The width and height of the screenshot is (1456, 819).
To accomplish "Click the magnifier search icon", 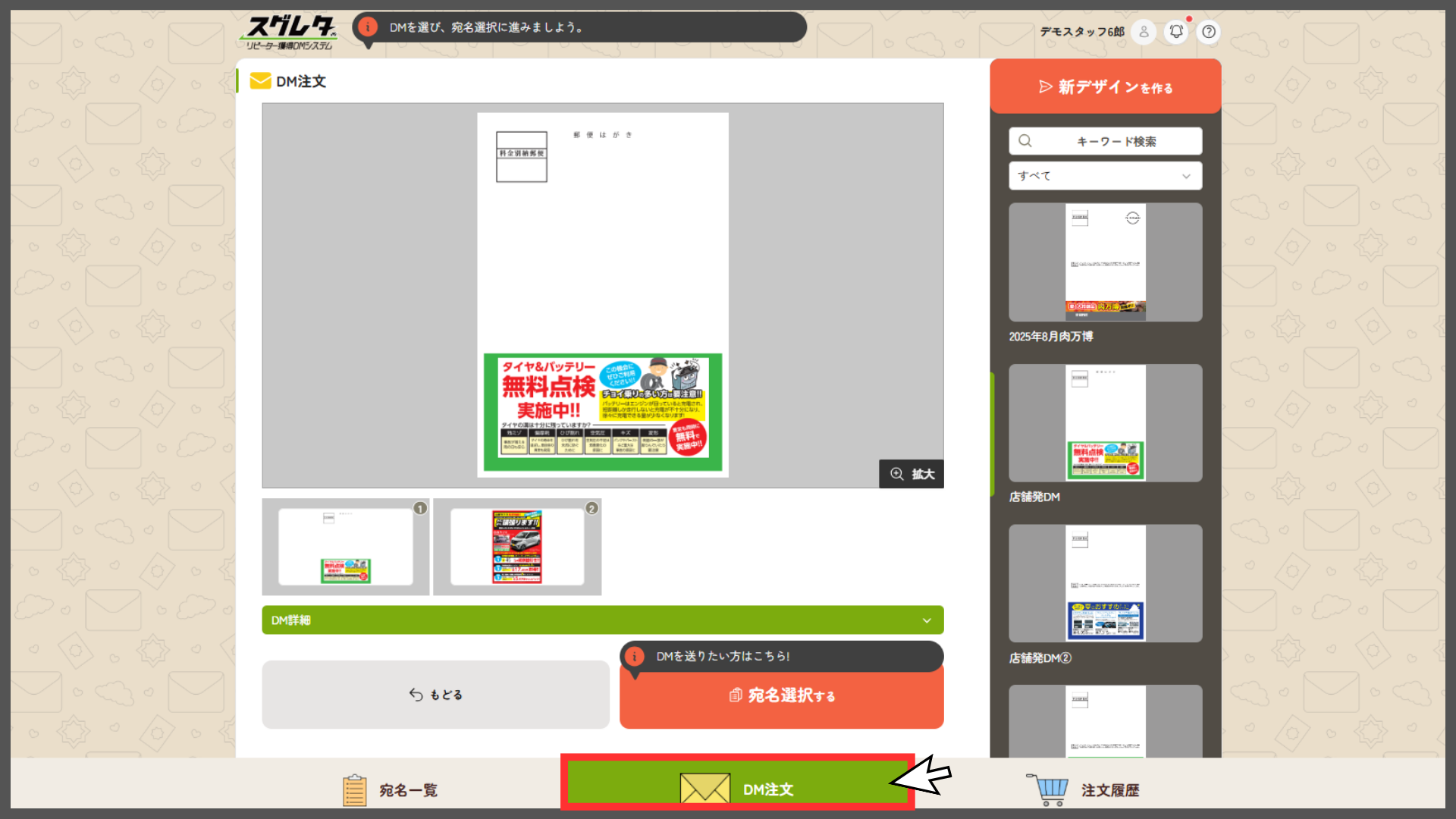I will (1025, 141).
